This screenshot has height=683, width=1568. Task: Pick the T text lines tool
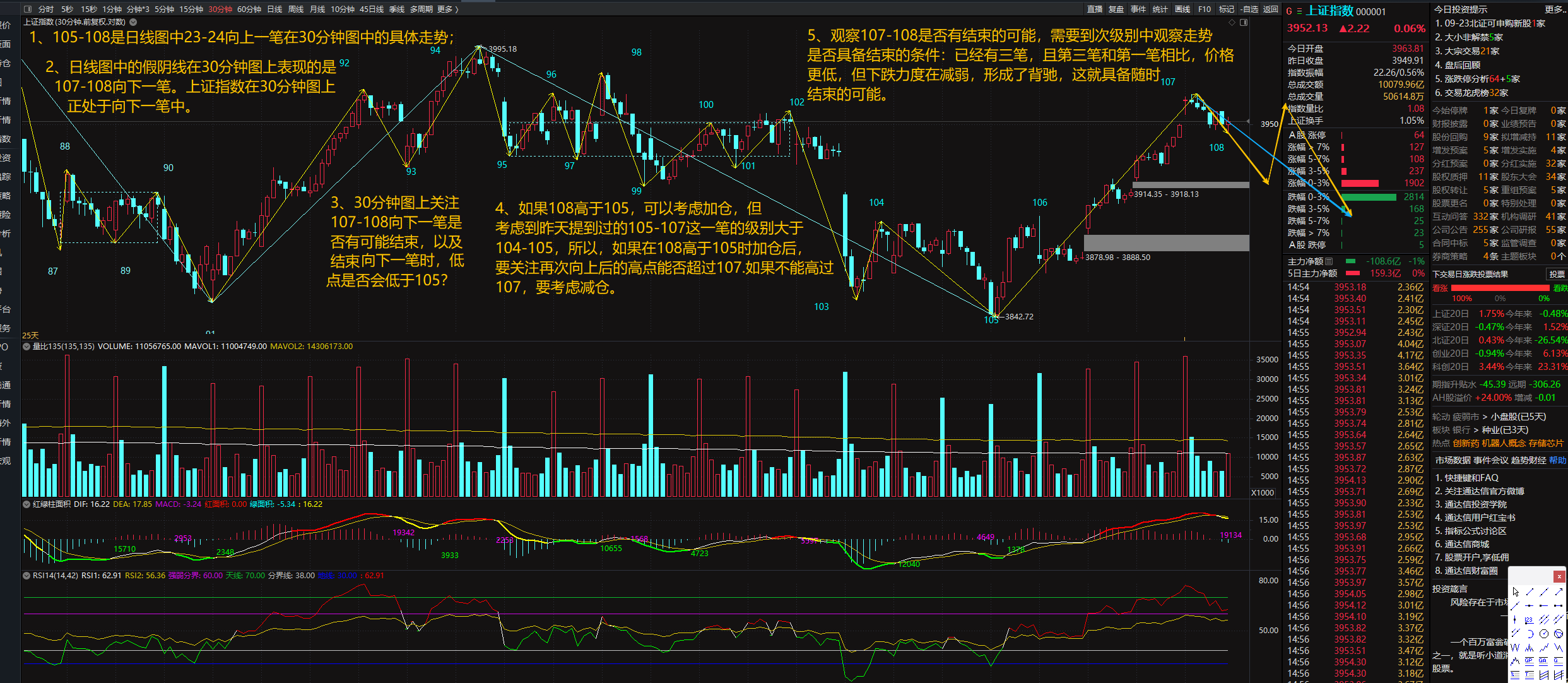tap(1530, 675)
